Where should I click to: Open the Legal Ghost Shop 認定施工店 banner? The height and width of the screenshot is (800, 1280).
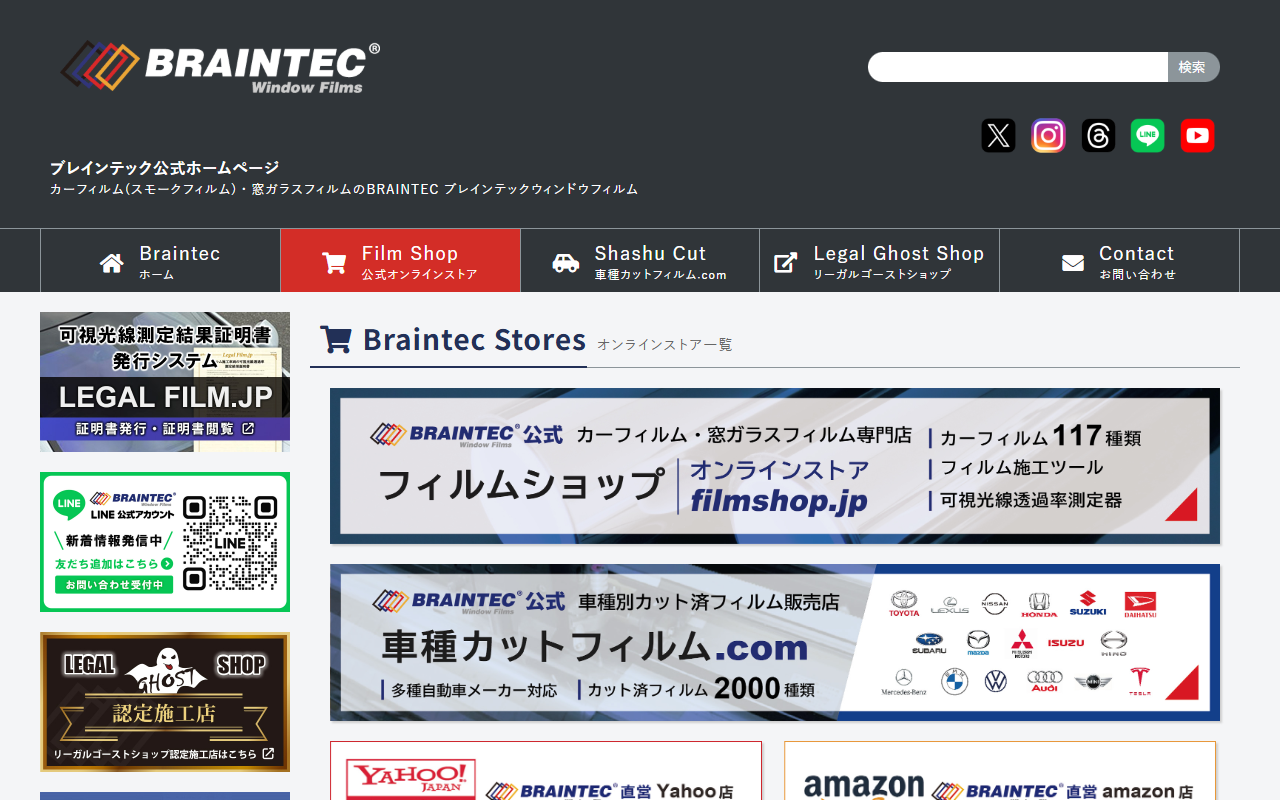click(165, 702)
